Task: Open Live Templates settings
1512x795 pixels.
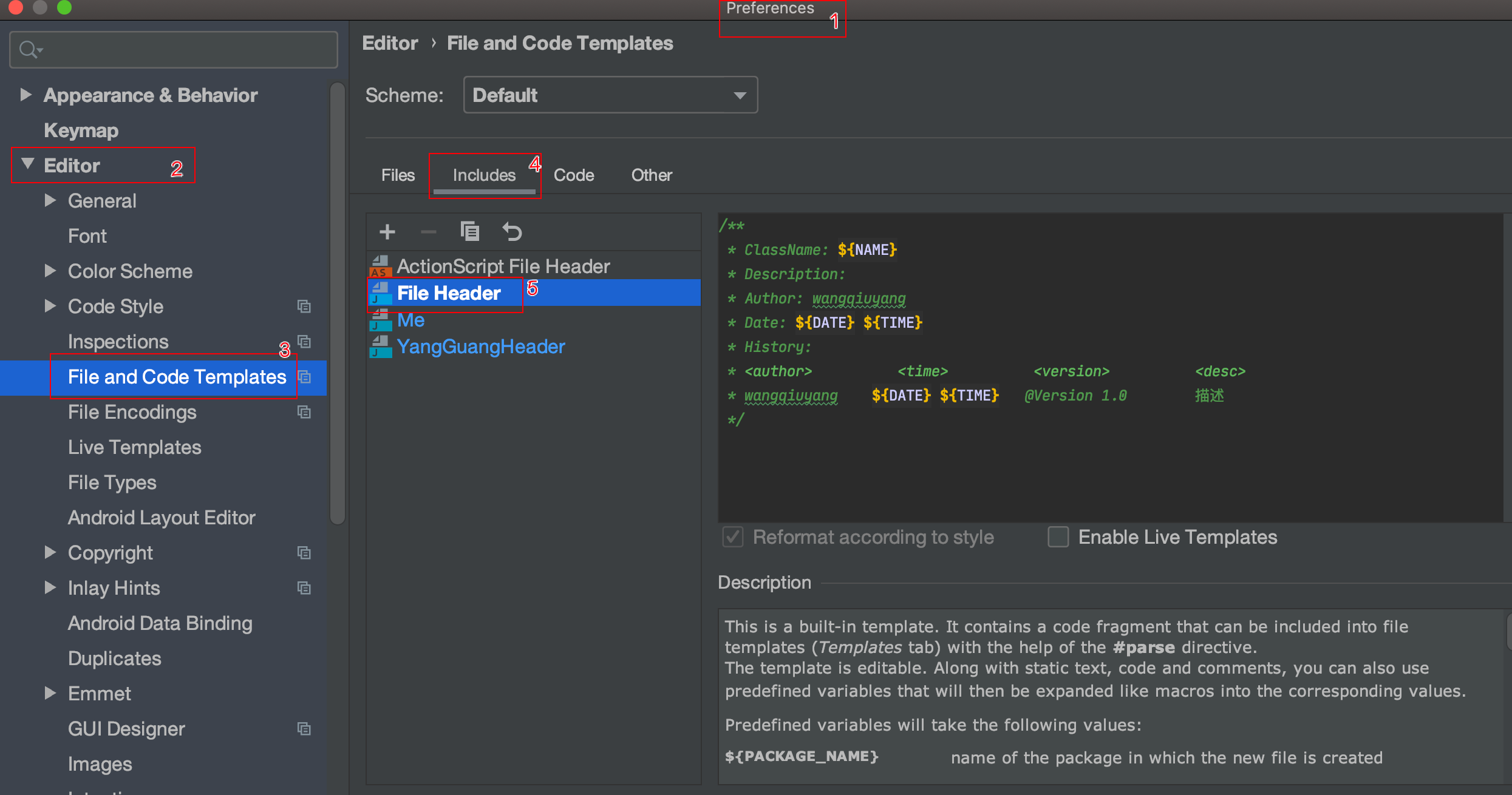Action: pyautogui.click(x=134, y=447)
